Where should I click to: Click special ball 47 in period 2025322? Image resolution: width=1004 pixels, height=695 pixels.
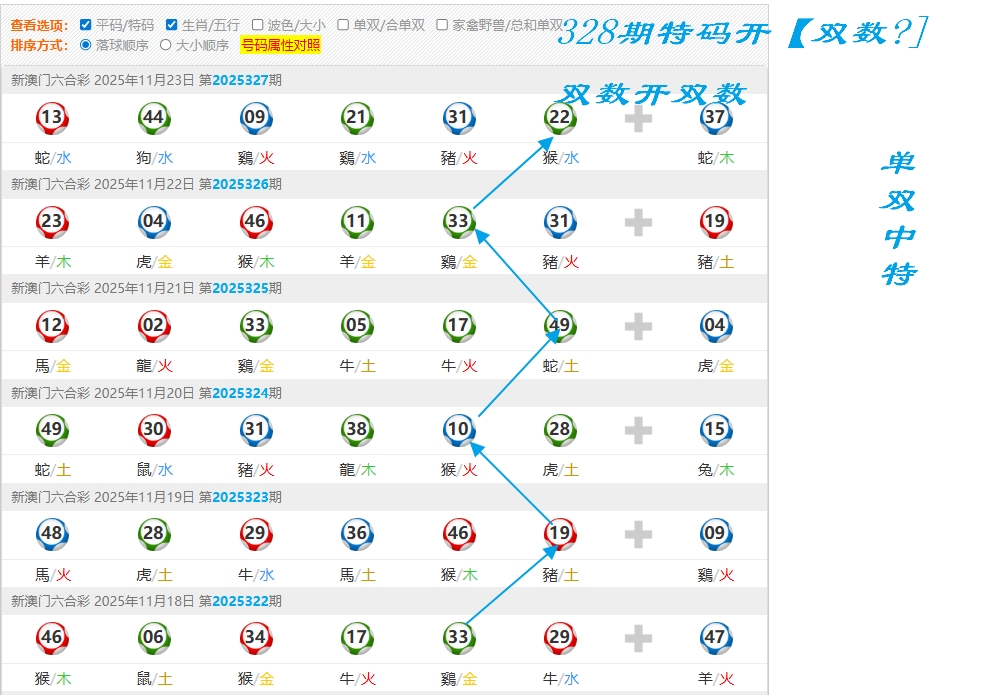714,638
